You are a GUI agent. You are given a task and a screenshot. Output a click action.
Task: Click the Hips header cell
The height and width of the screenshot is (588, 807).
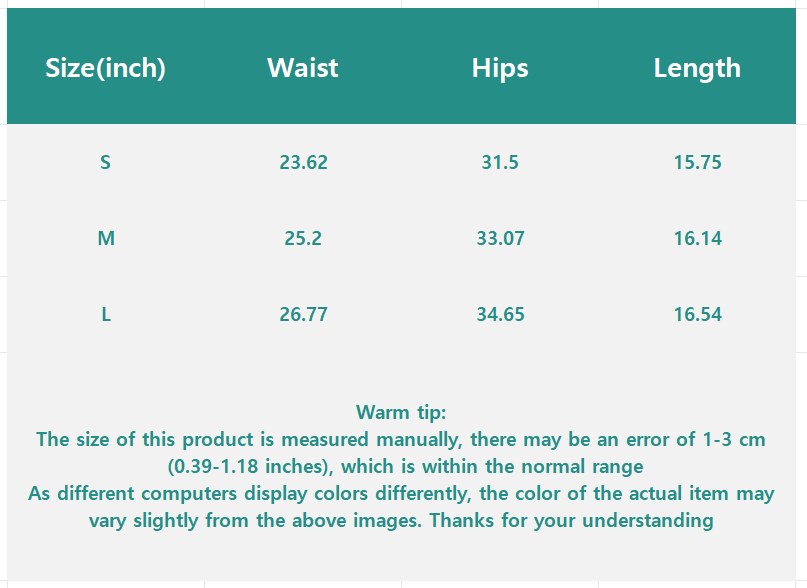tap(500, 68)
